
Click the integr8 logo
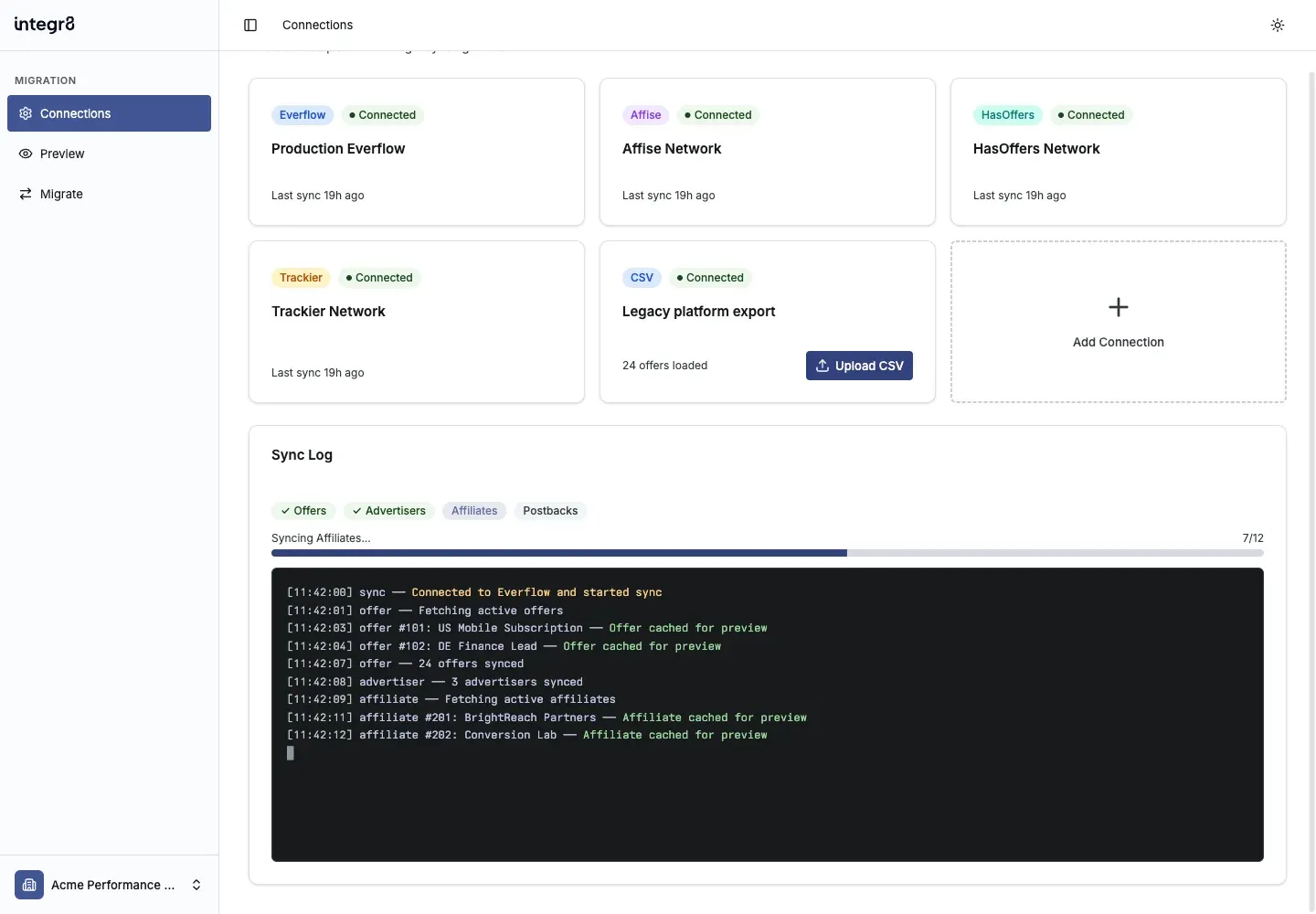tap(45, 25)
